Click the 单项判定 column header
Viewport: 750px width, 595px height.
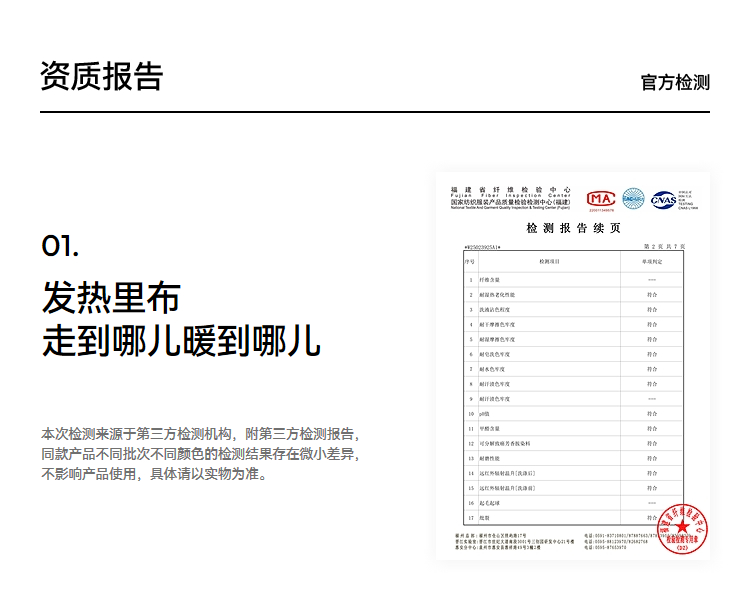coord(651,260)
